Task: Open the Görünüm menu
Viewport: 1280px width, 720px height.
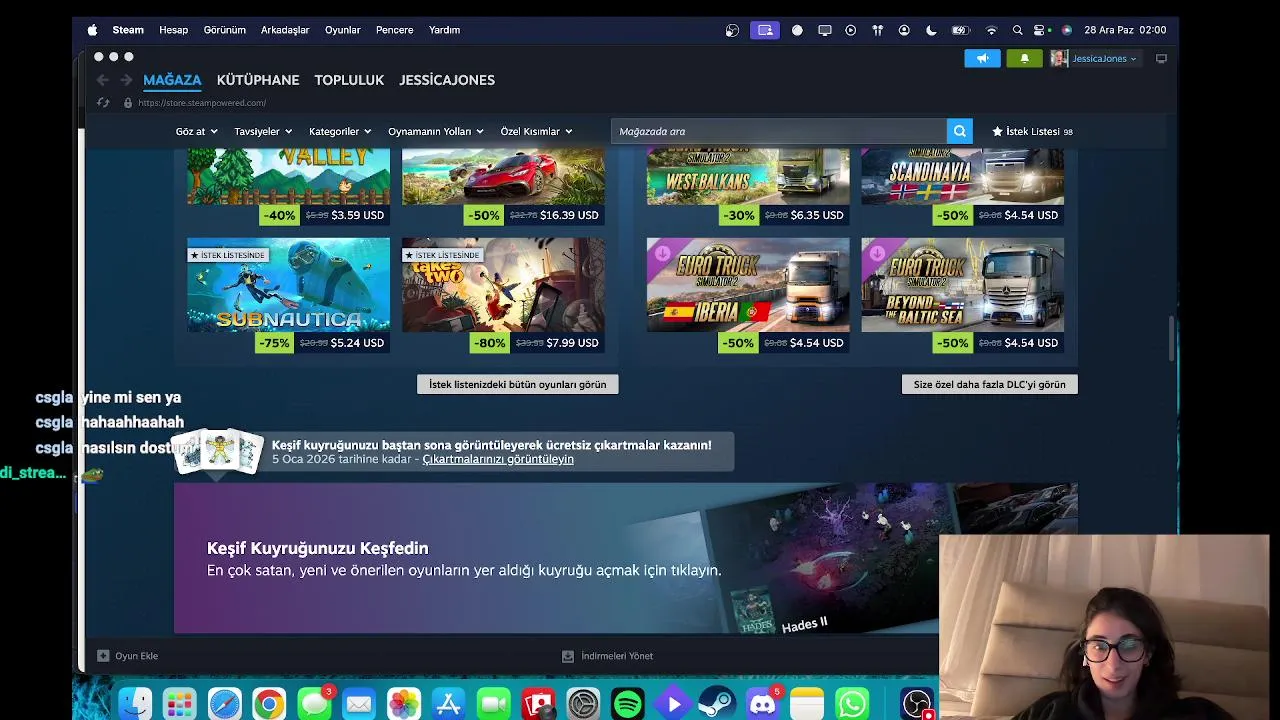Action: [225, 30]
